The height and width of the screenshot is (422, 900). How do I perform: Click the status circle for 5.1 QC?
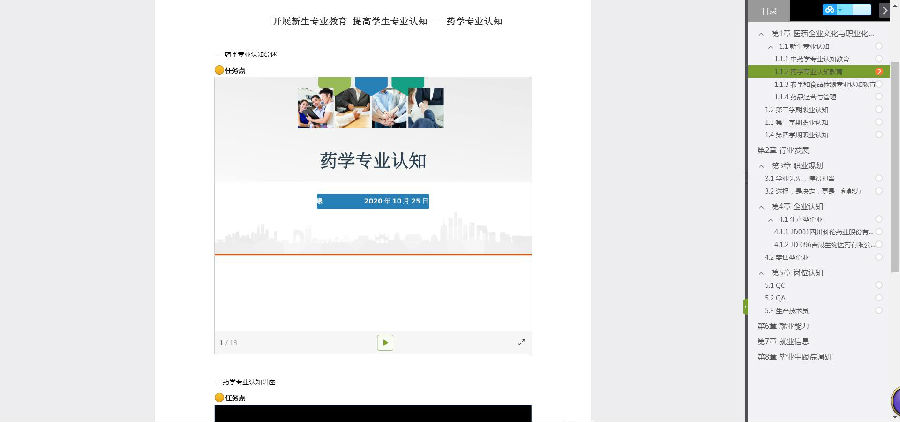point(879,285)
